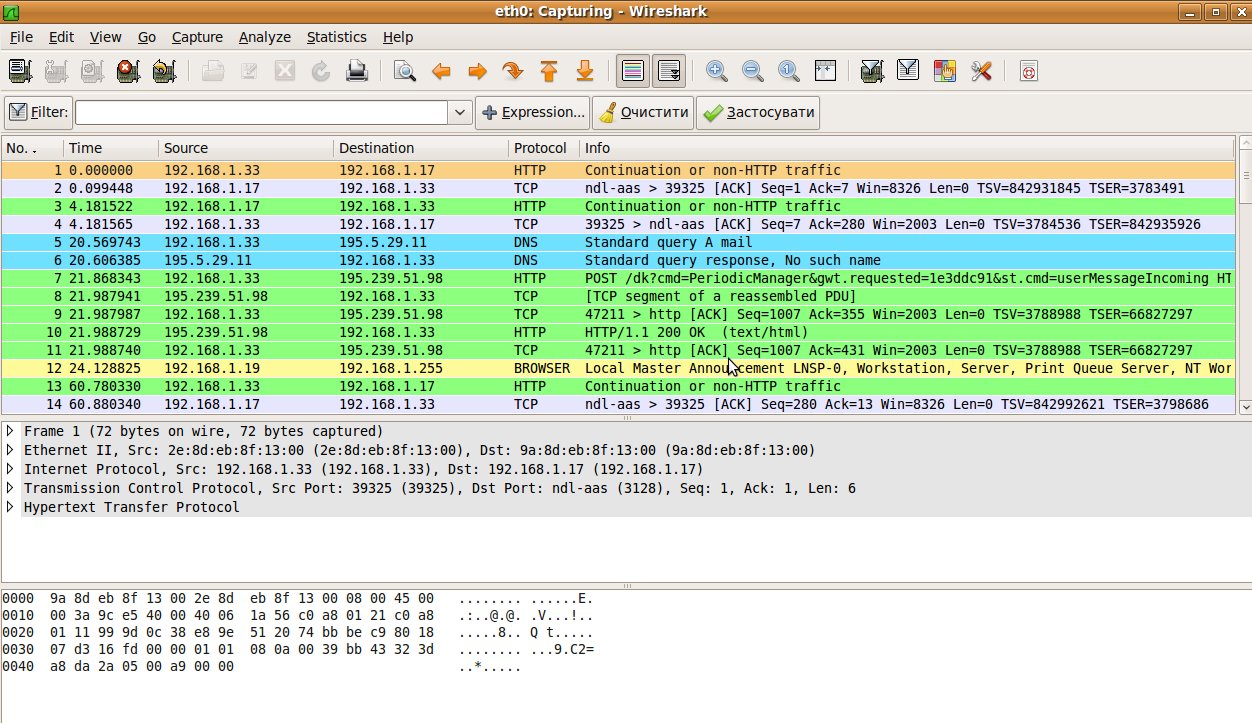Click the go to packet icon
This screenshot has height=723, width=1252.
point(513,71)
